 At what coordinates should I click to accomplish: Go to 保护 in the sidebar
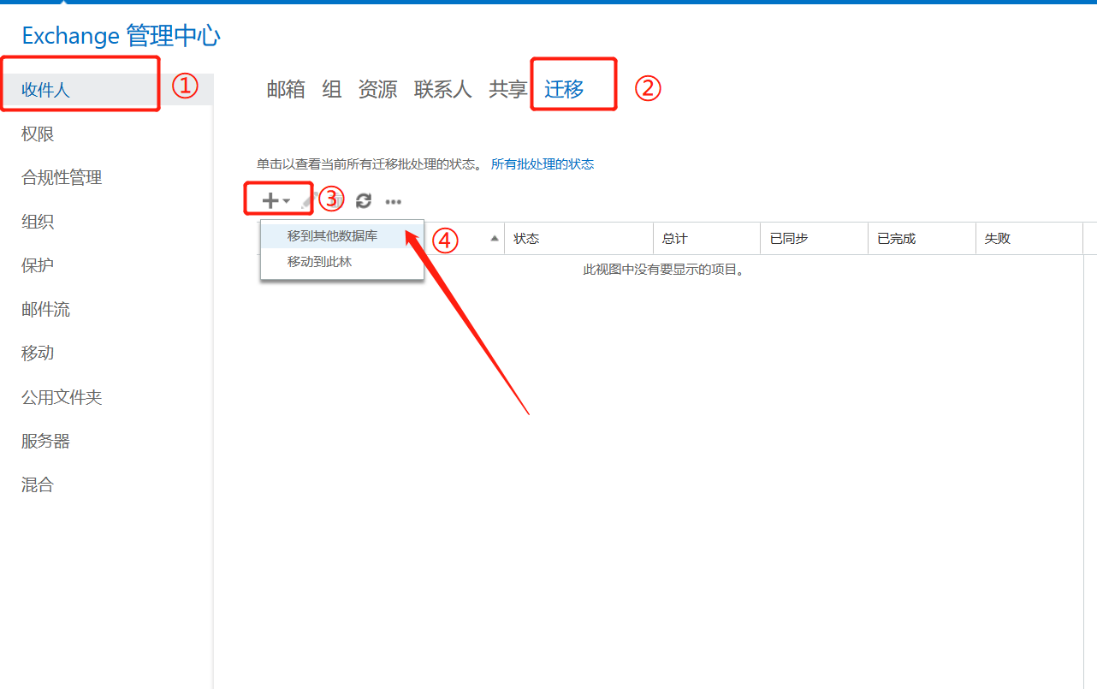(37, 265)
